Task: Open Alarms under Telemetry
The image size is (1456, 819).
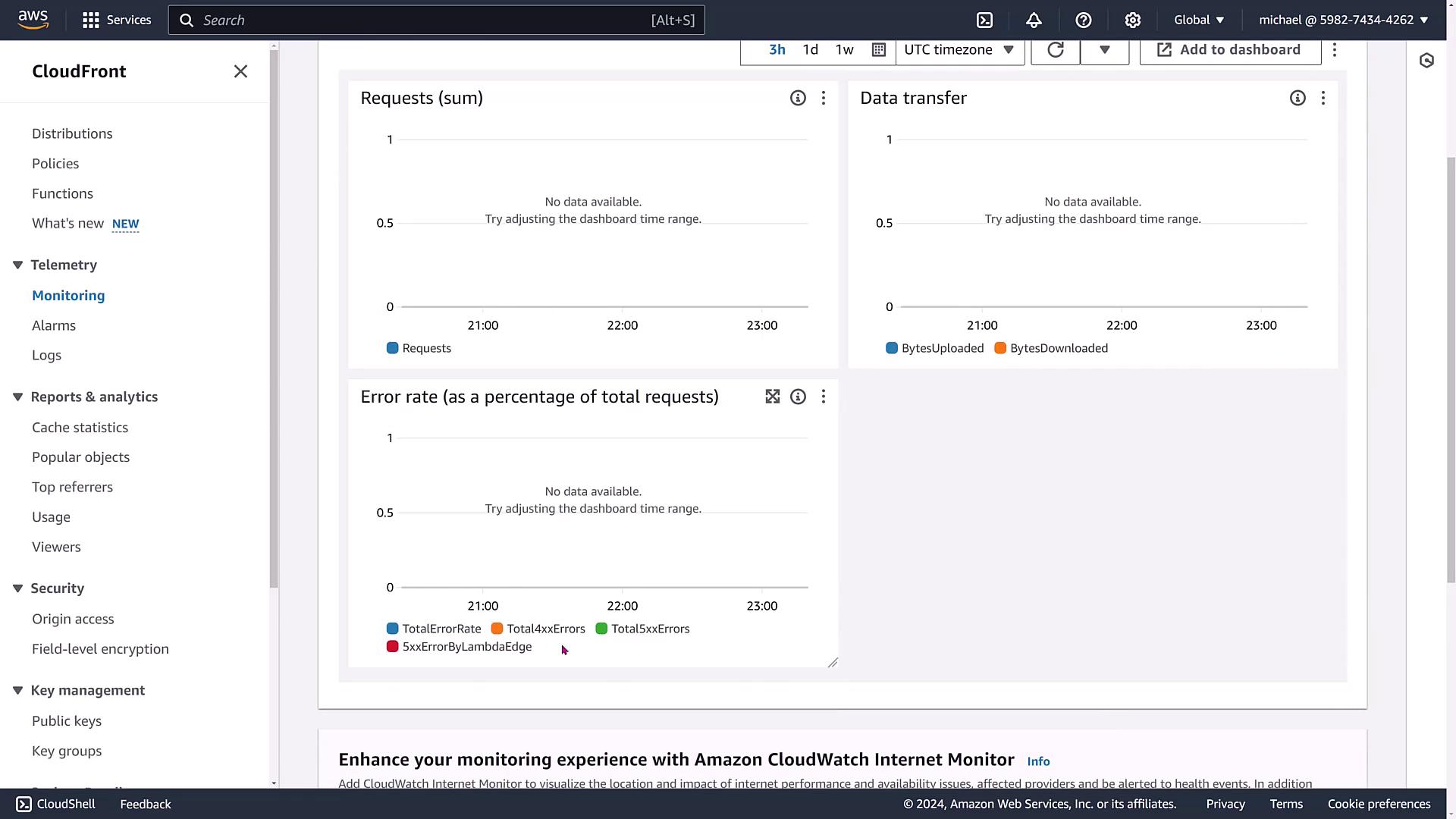Action: 54,325
